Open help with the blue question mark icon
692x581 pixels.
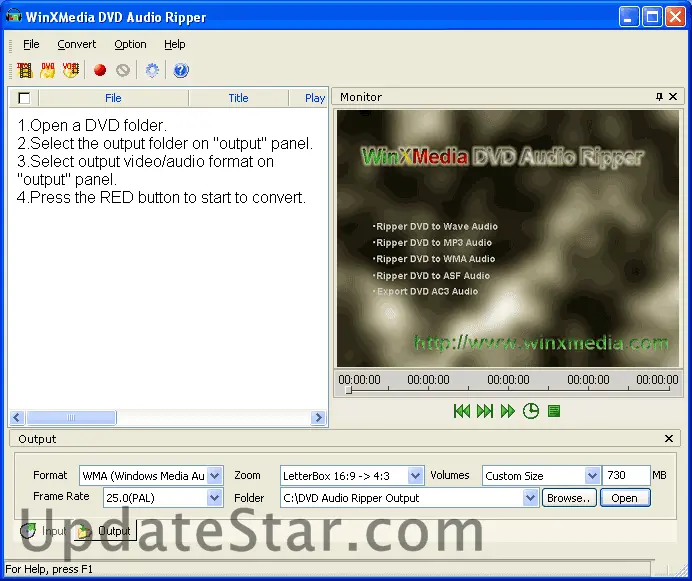coord(181,70)
